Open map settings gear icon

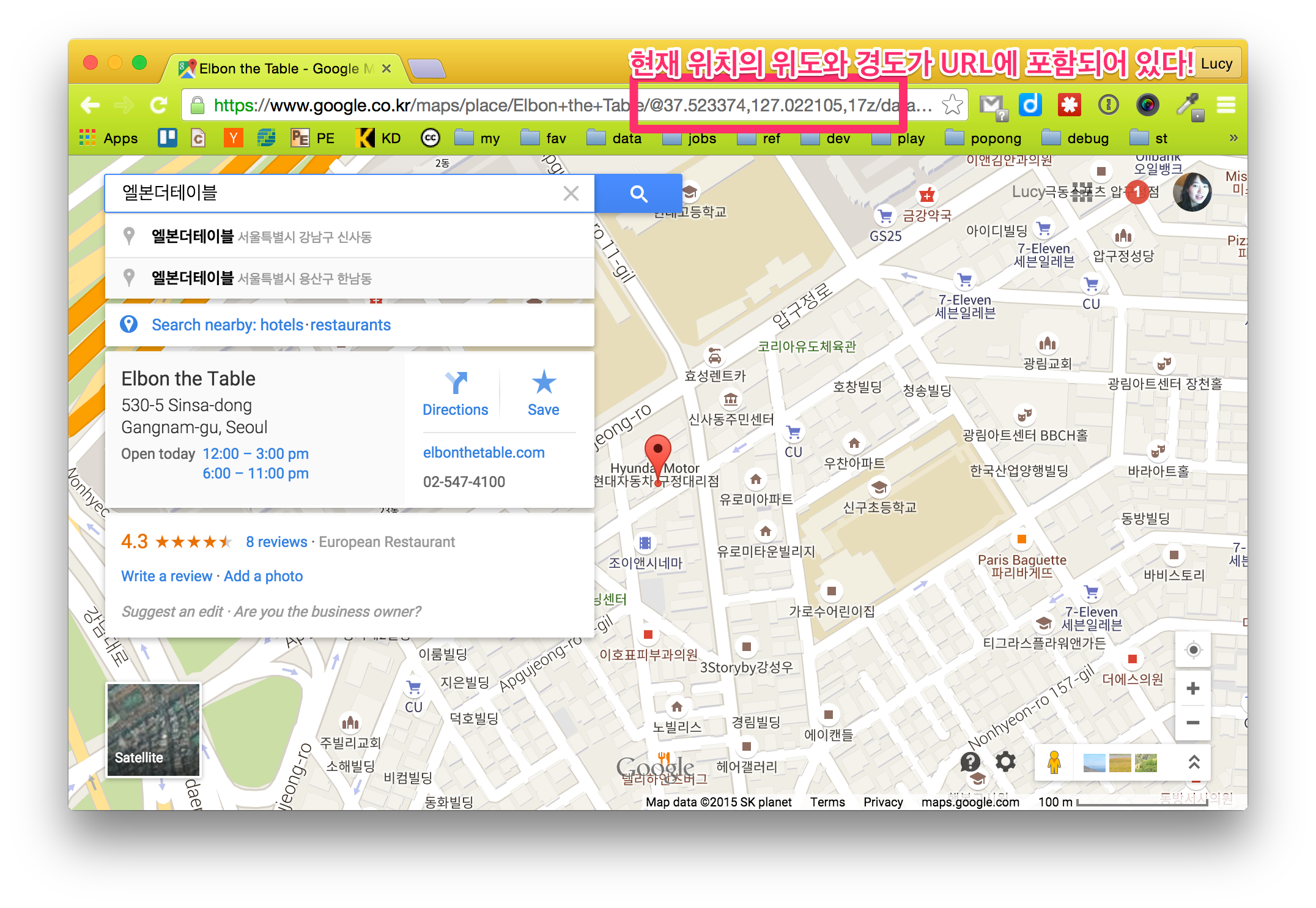(1005, 762)
